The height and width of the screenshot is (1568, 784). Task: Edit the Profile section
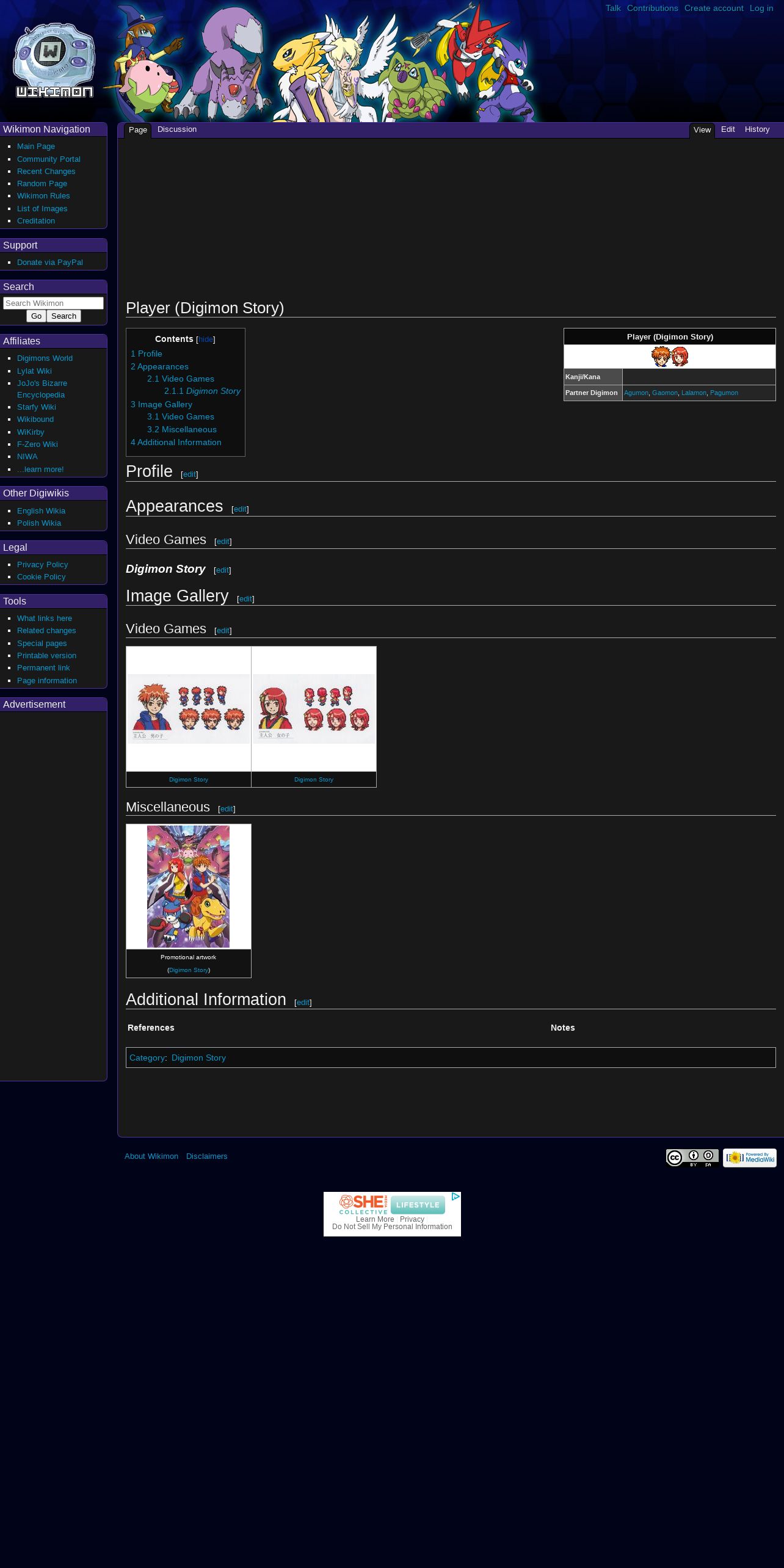(x=189, y=474)
